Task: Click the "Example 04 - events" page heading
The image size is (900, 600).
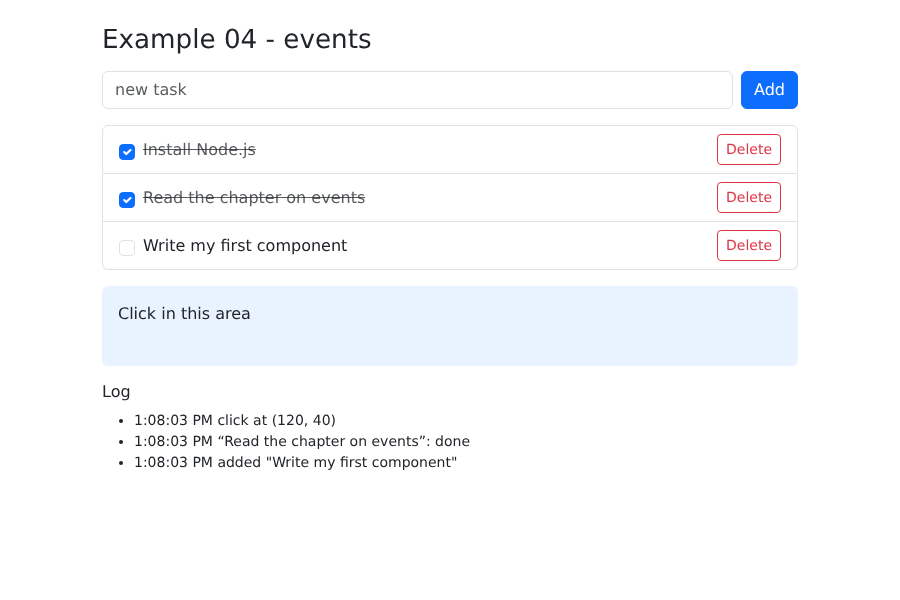Action: coord(236,40)
